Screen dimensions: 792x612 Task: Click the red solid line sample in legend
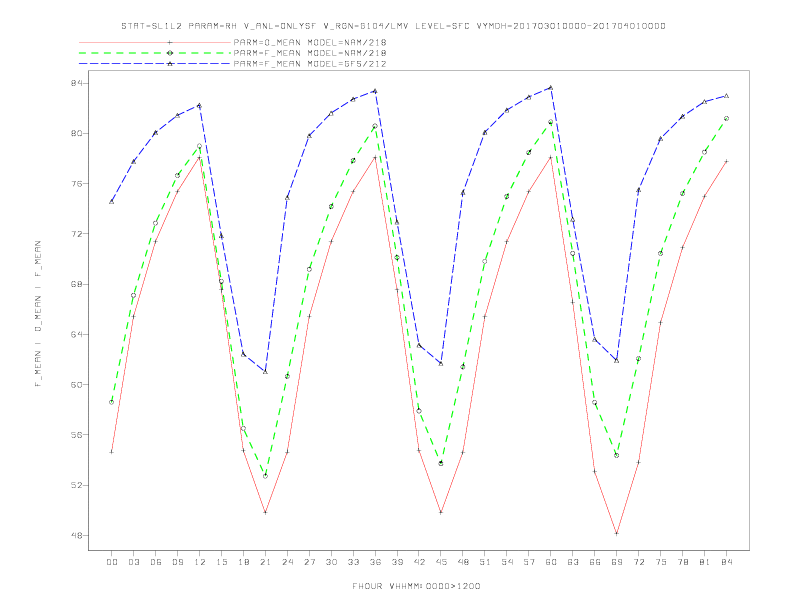pyautogui.click(x=155, y=42)
